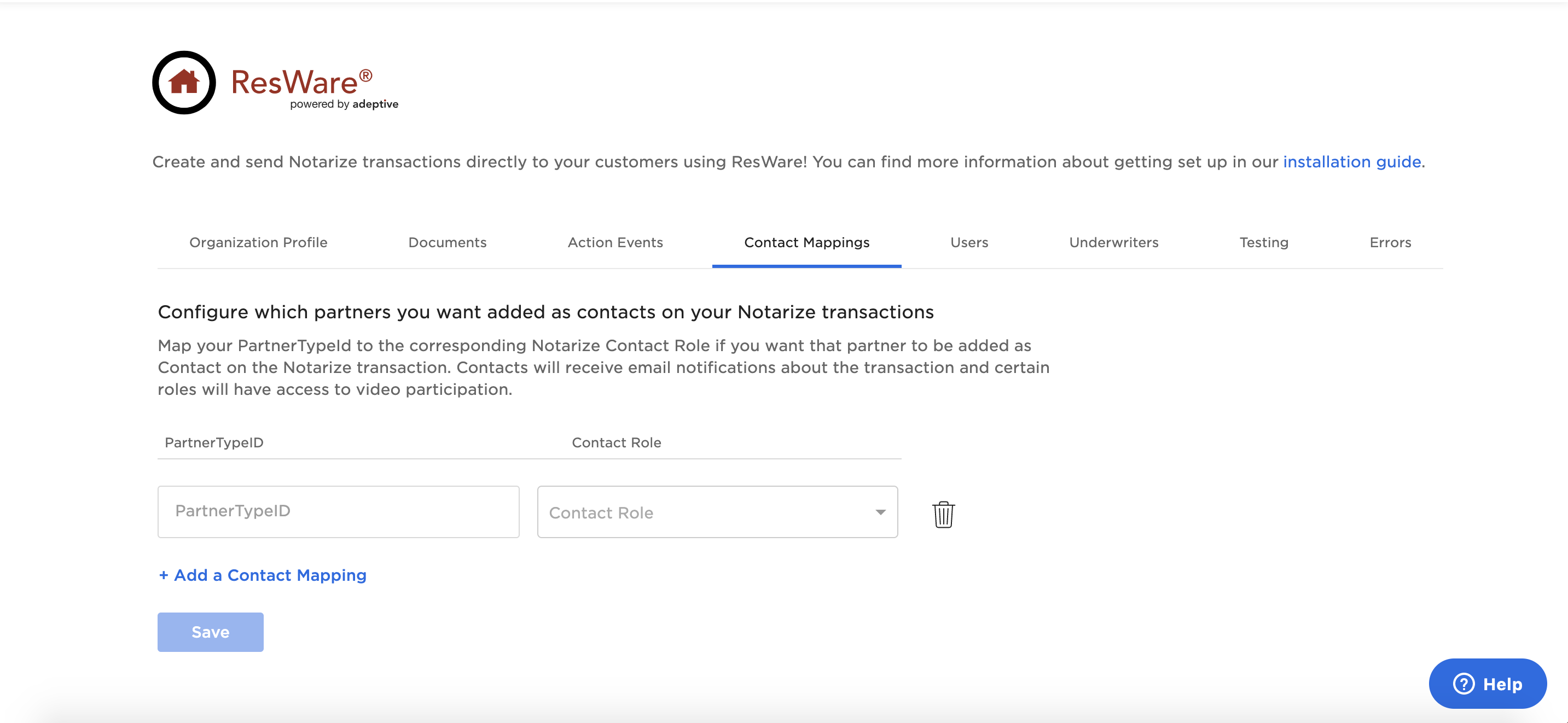
Task: View the Errors tab
Action: click(x=1390, y=242)
